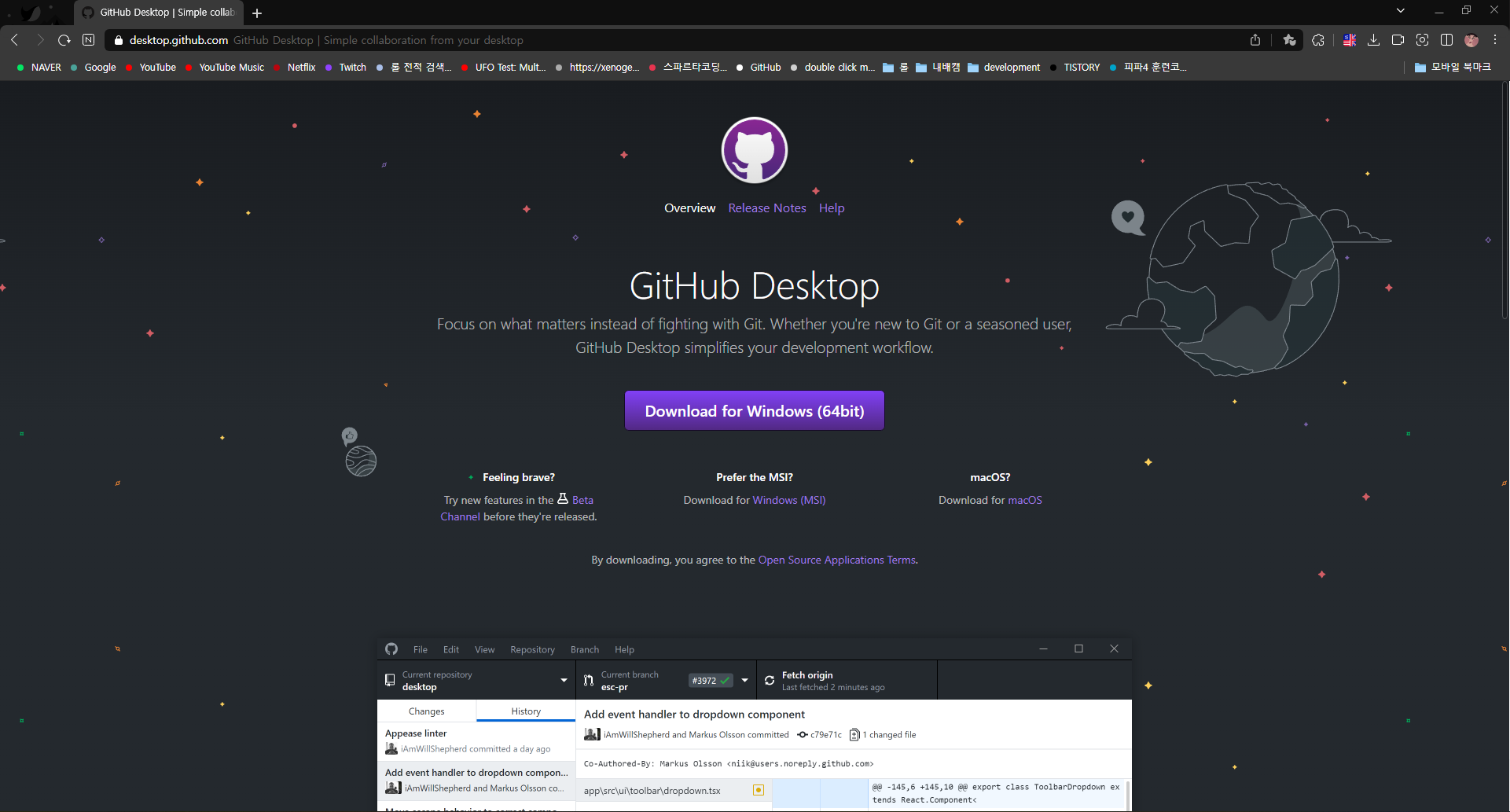Click Download for Windows (64bit) button
Screen dimensions: 1510x812
[755, 411]
